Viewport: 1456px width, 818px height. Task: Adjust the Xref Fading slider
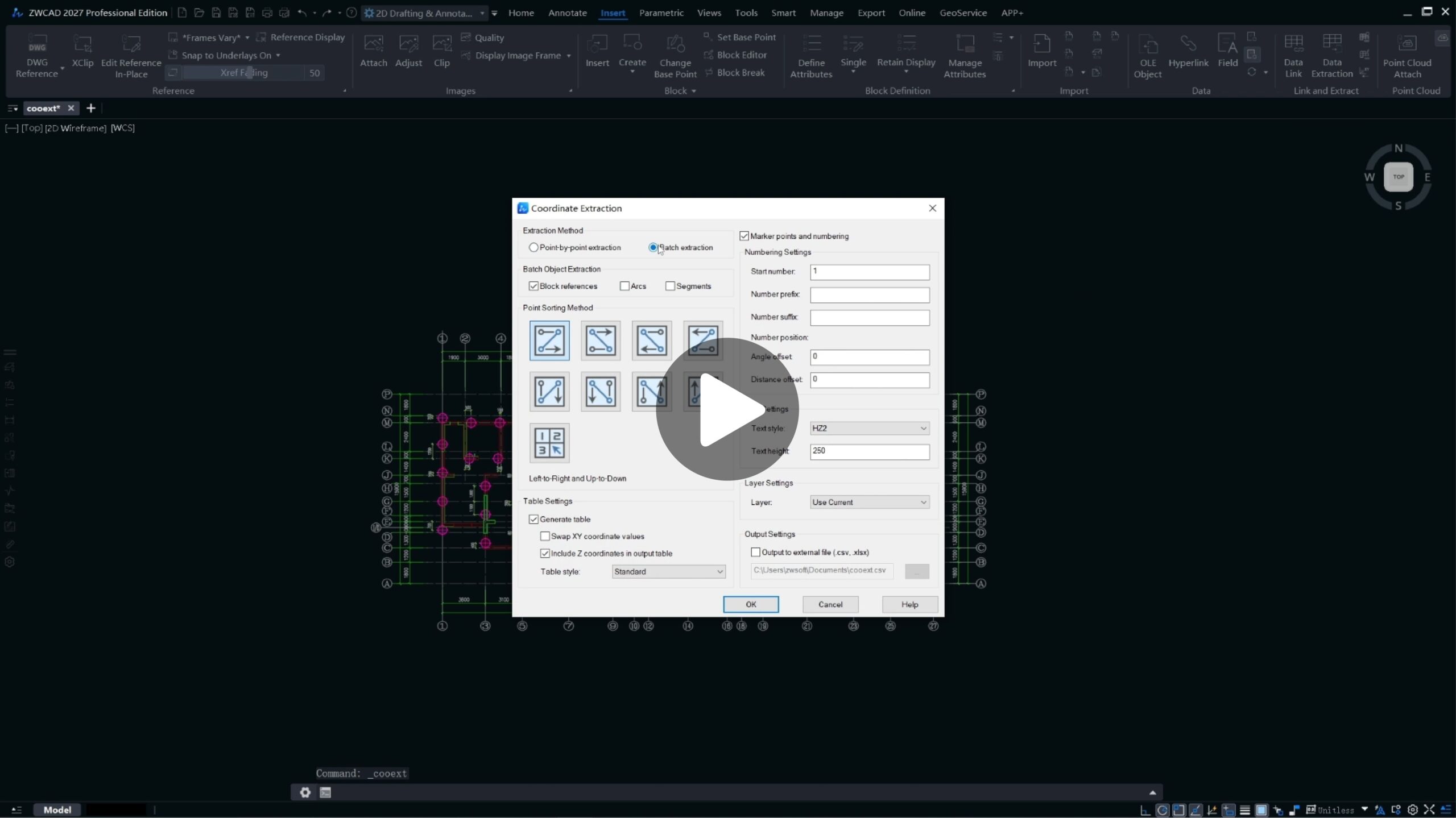249,73
